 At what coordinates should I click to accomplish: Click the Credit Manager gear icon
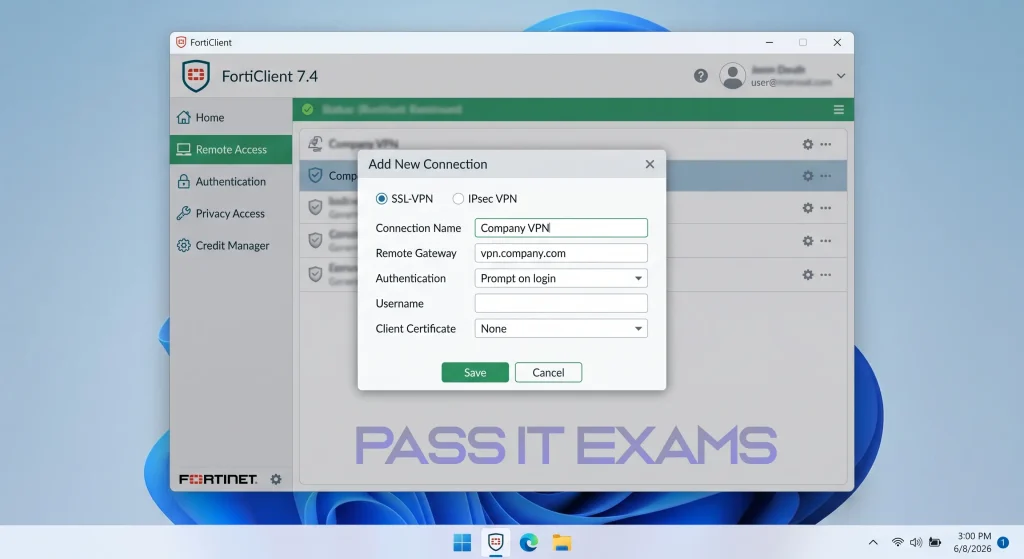point(184,246)
